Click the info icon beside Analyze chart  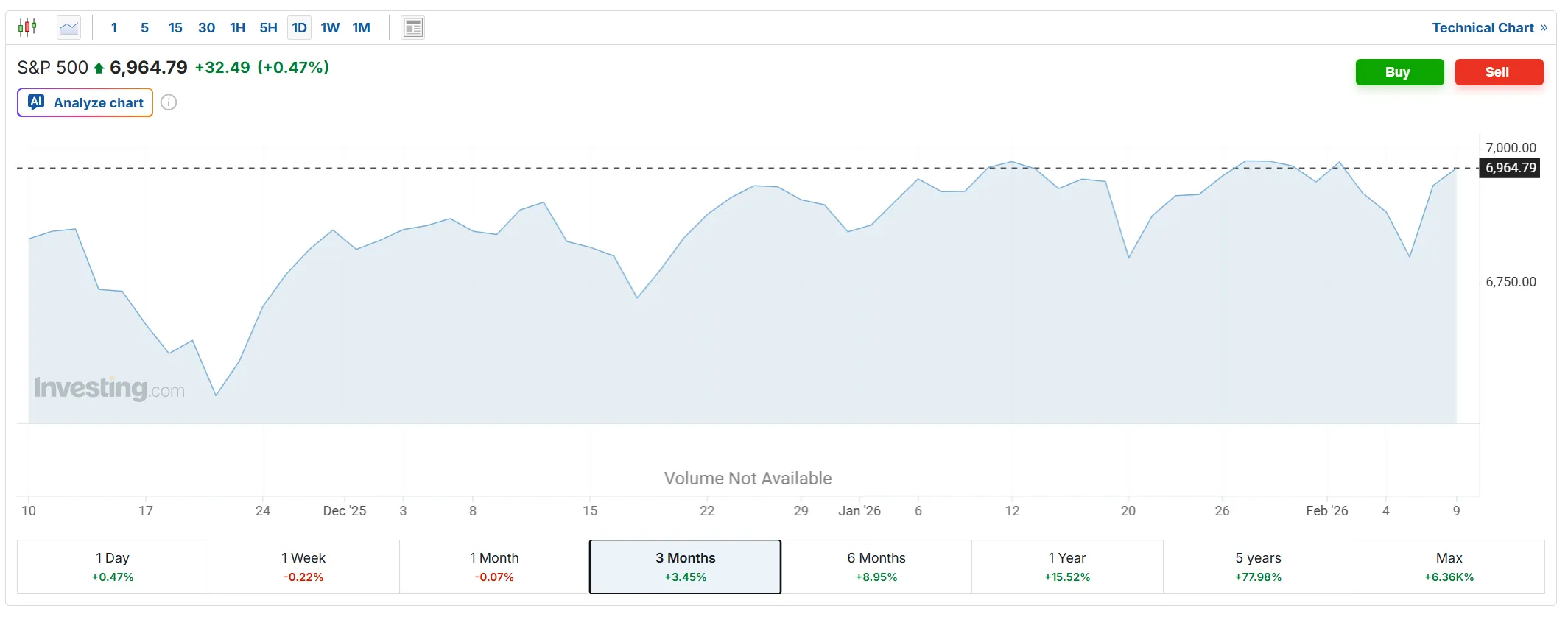click(169, 102)
